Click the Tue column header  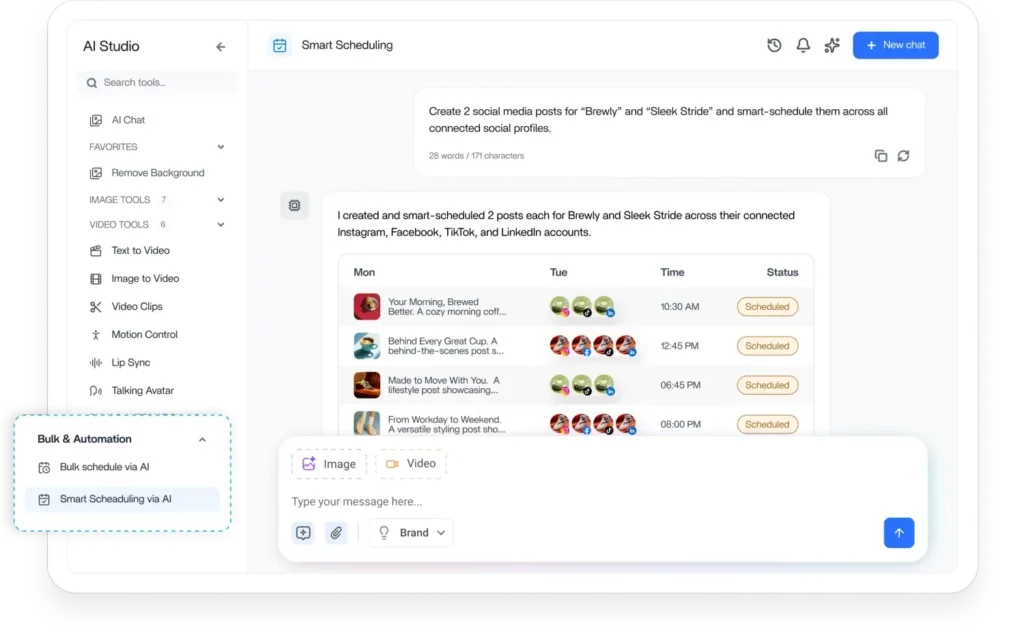tap(558, 272)
